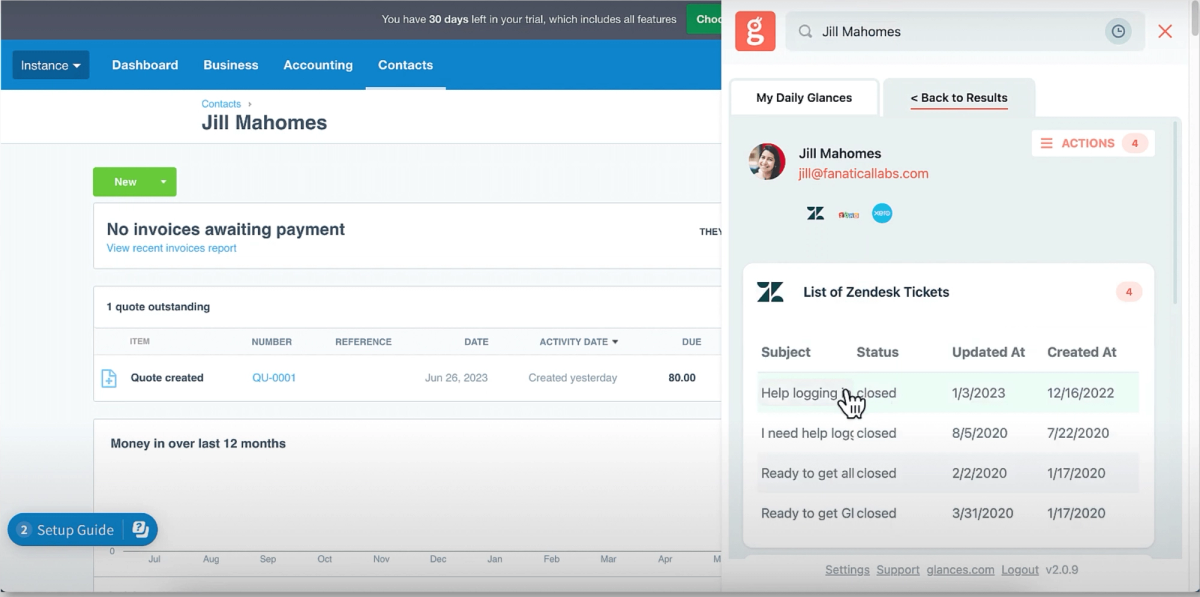Click the Setup Guide button

pos(83,530)
